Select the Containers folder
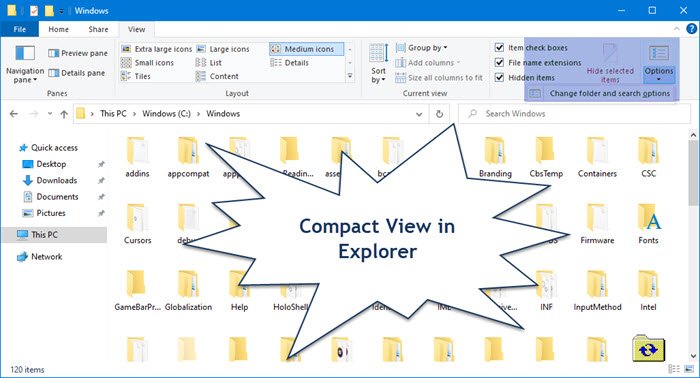The width and height of the screenshot is (700, 378). pos(597,157)
